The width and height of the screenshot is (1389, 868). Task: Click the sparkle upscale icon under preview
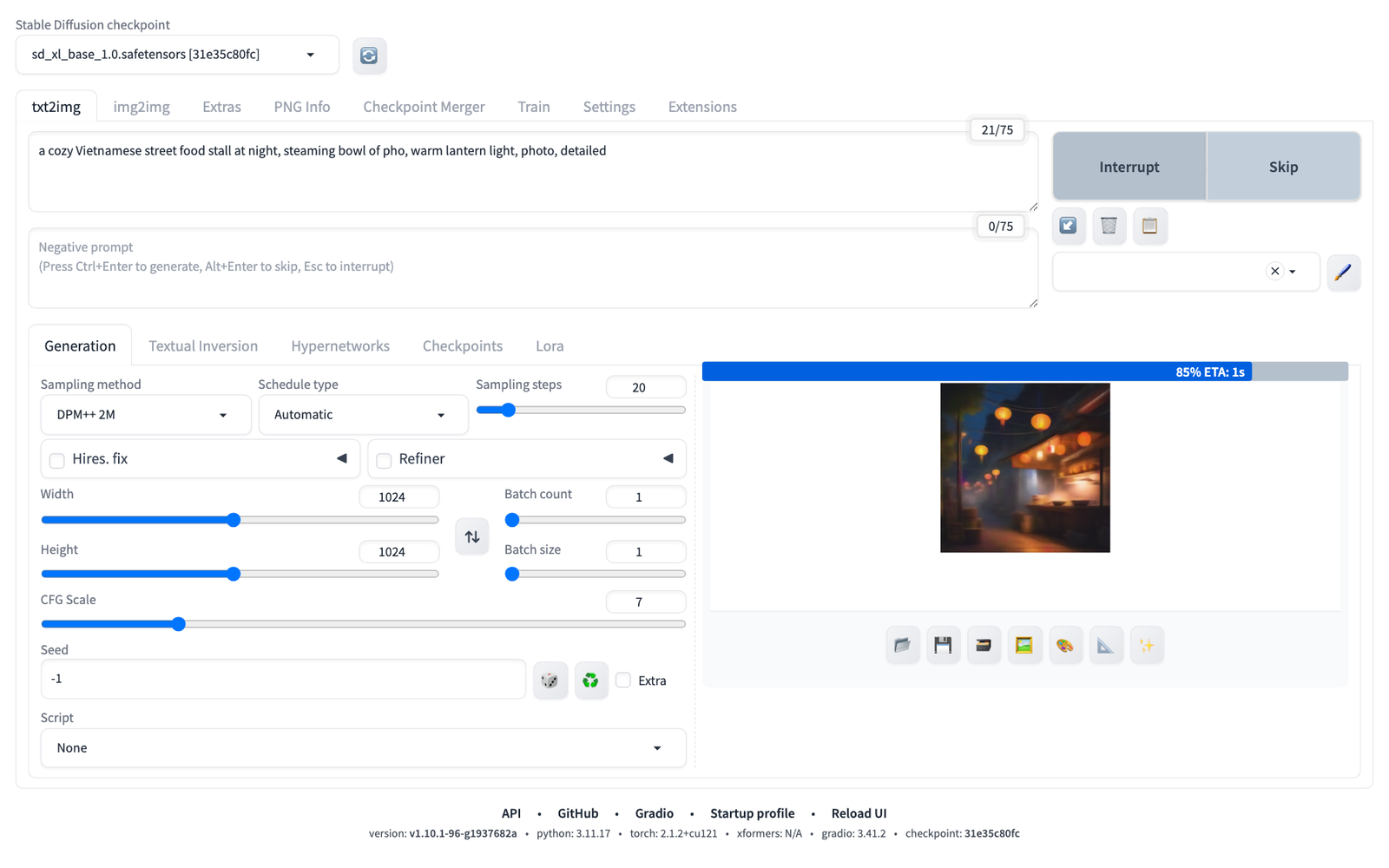(x=1147, y=645)
